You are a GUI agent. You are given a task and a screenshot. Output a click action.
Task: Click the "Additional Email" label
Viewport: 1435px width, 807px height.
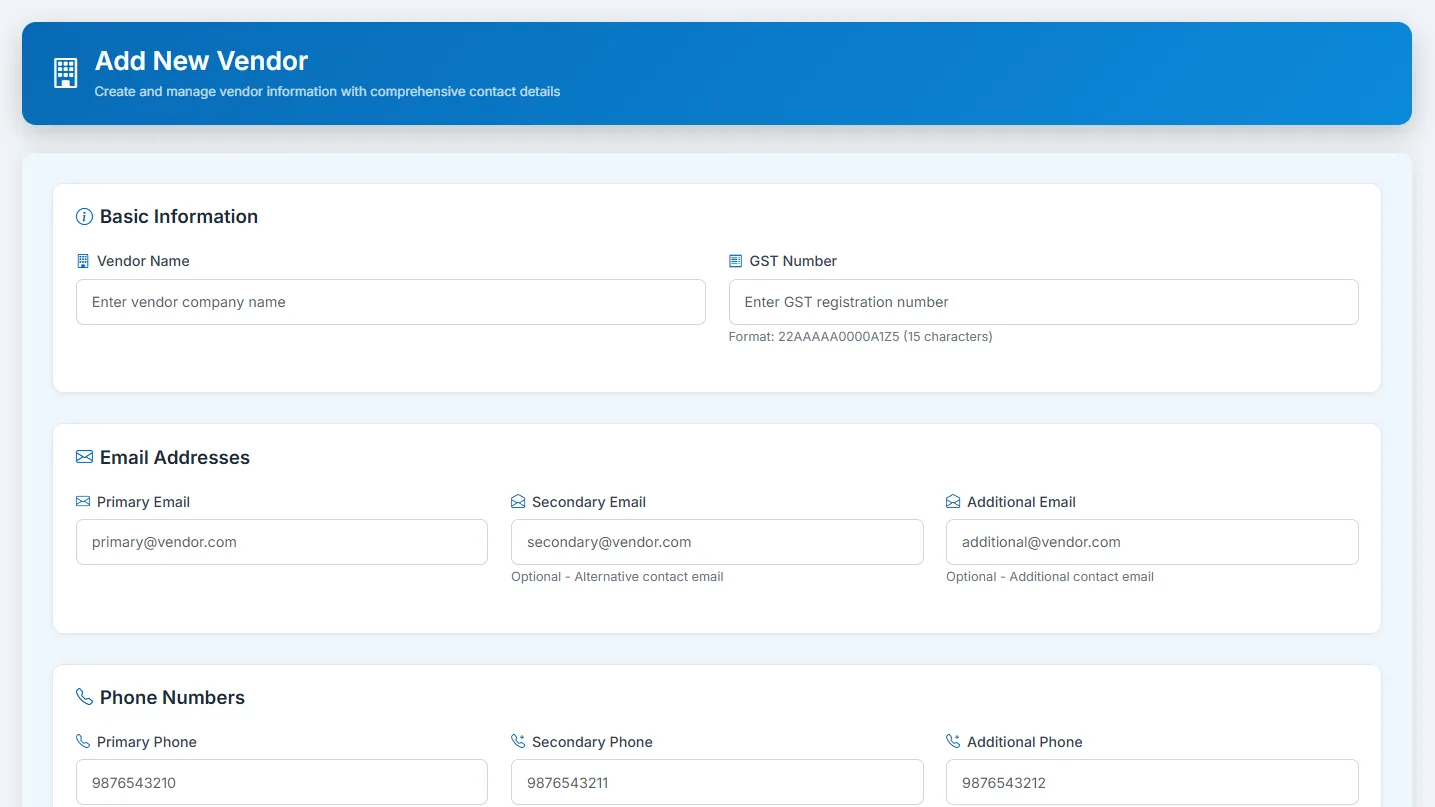tap(1021, 502)
